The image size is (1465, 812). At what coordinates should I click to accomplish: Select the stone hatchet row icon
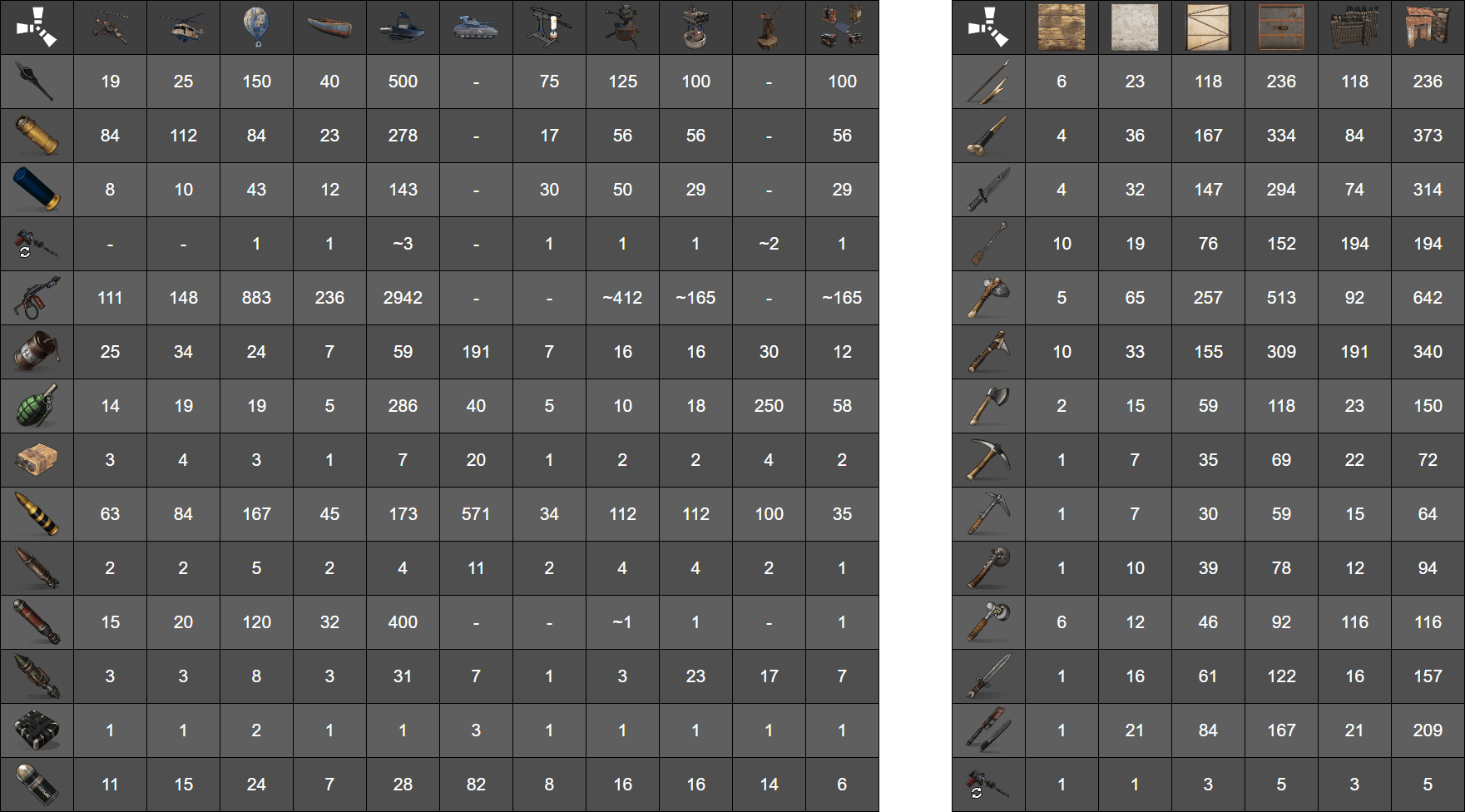click(x=988, y=298)
